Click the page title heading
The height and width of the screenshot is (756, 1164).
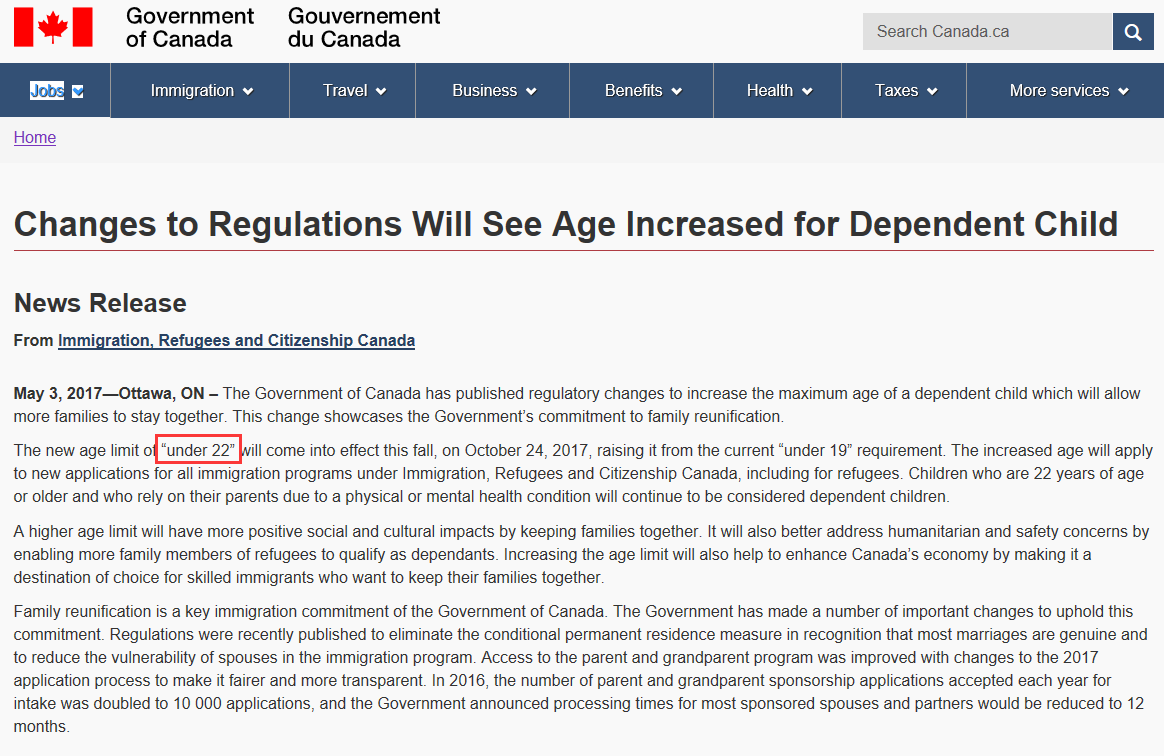566,224
